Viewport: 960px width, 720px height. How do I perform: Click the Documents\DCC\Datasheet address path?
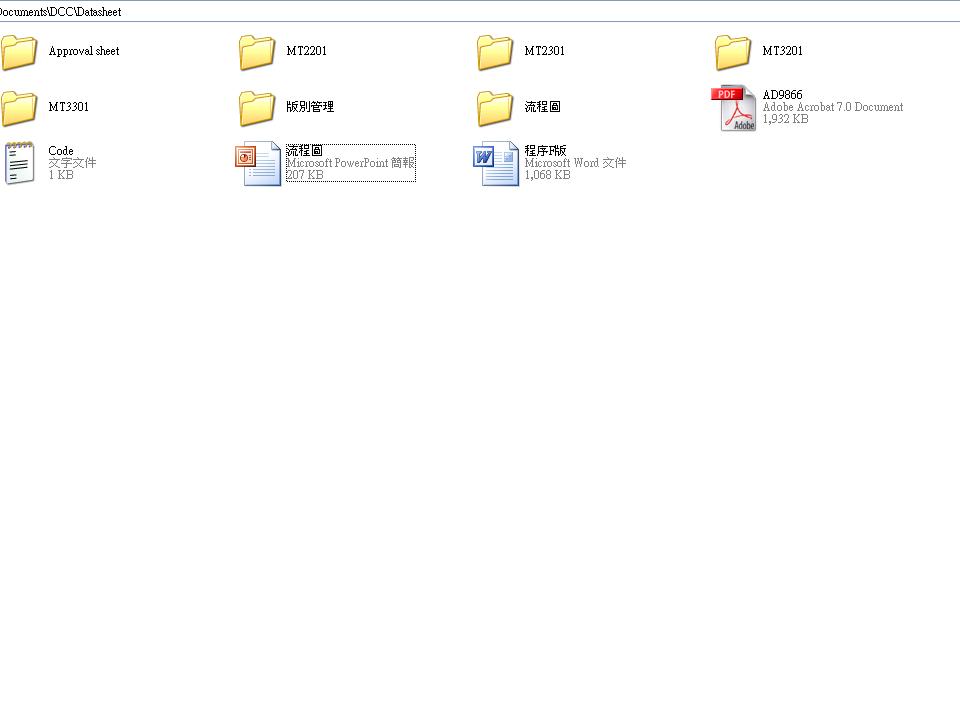(x=60, y=12)
